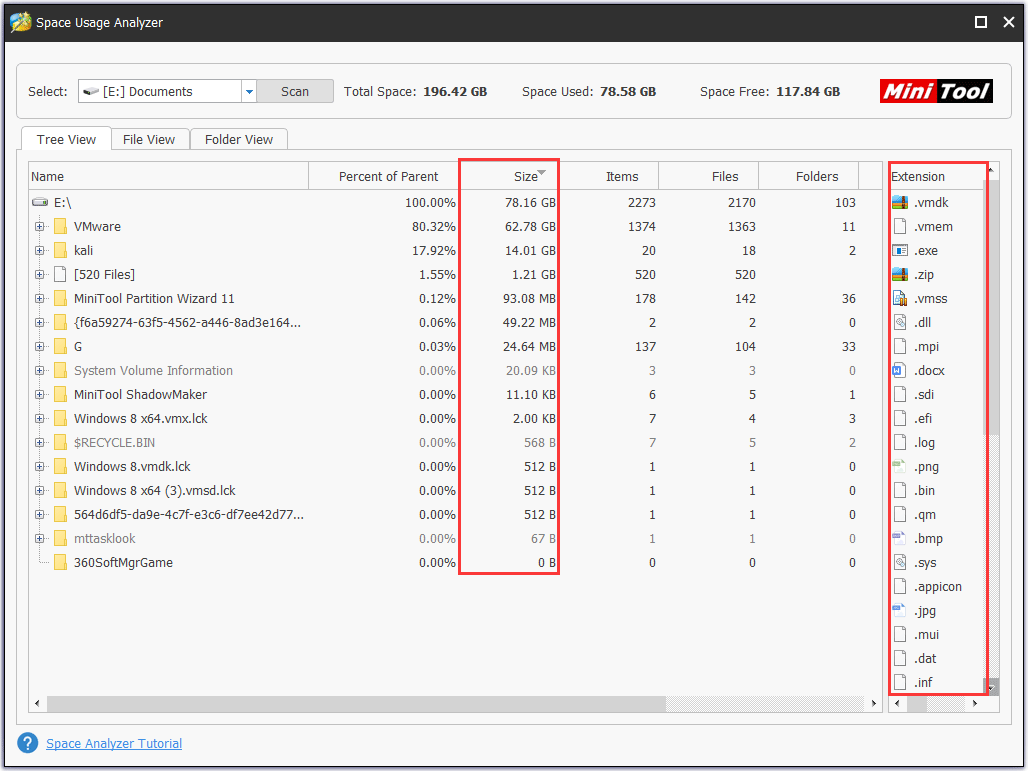Click the MiniTool Partition Wizard 11 folder icon
Screen dimensions: 1028x771
click(x=60, y=298)
